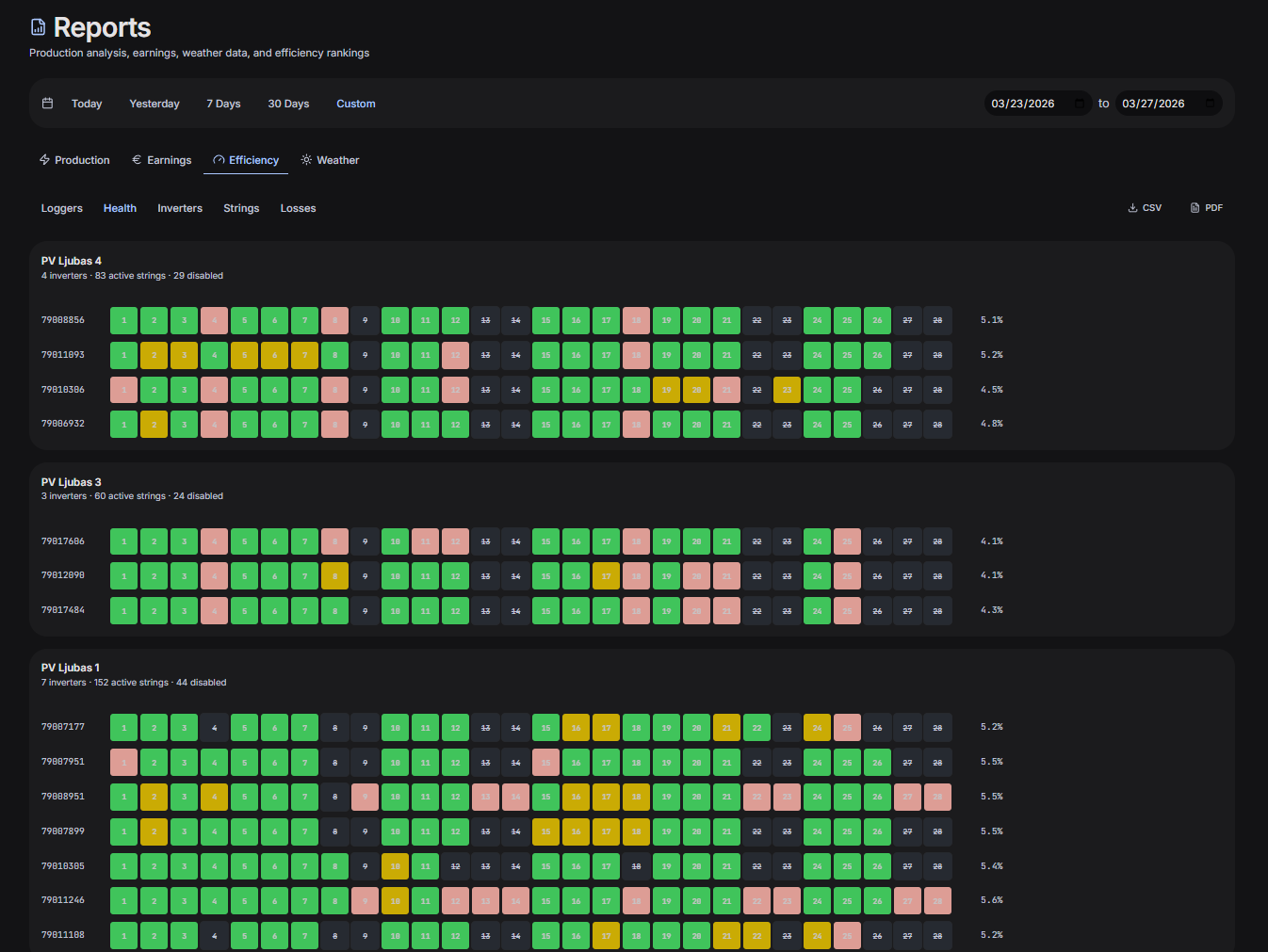Open the 03/23/2026 start date picker
The image size is (1268, 952).
pyautogui.click(x=1038, y=104)
